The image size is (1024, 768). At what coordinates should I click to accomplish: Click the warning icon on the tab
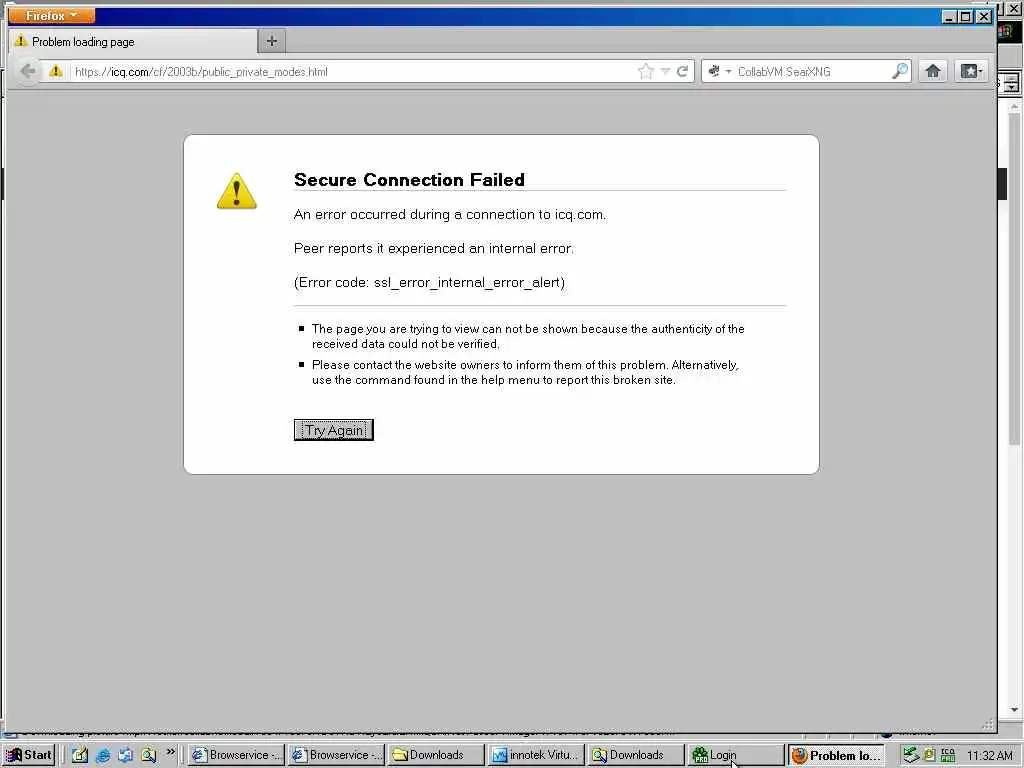pyautogui.click(x=21, y=41)
